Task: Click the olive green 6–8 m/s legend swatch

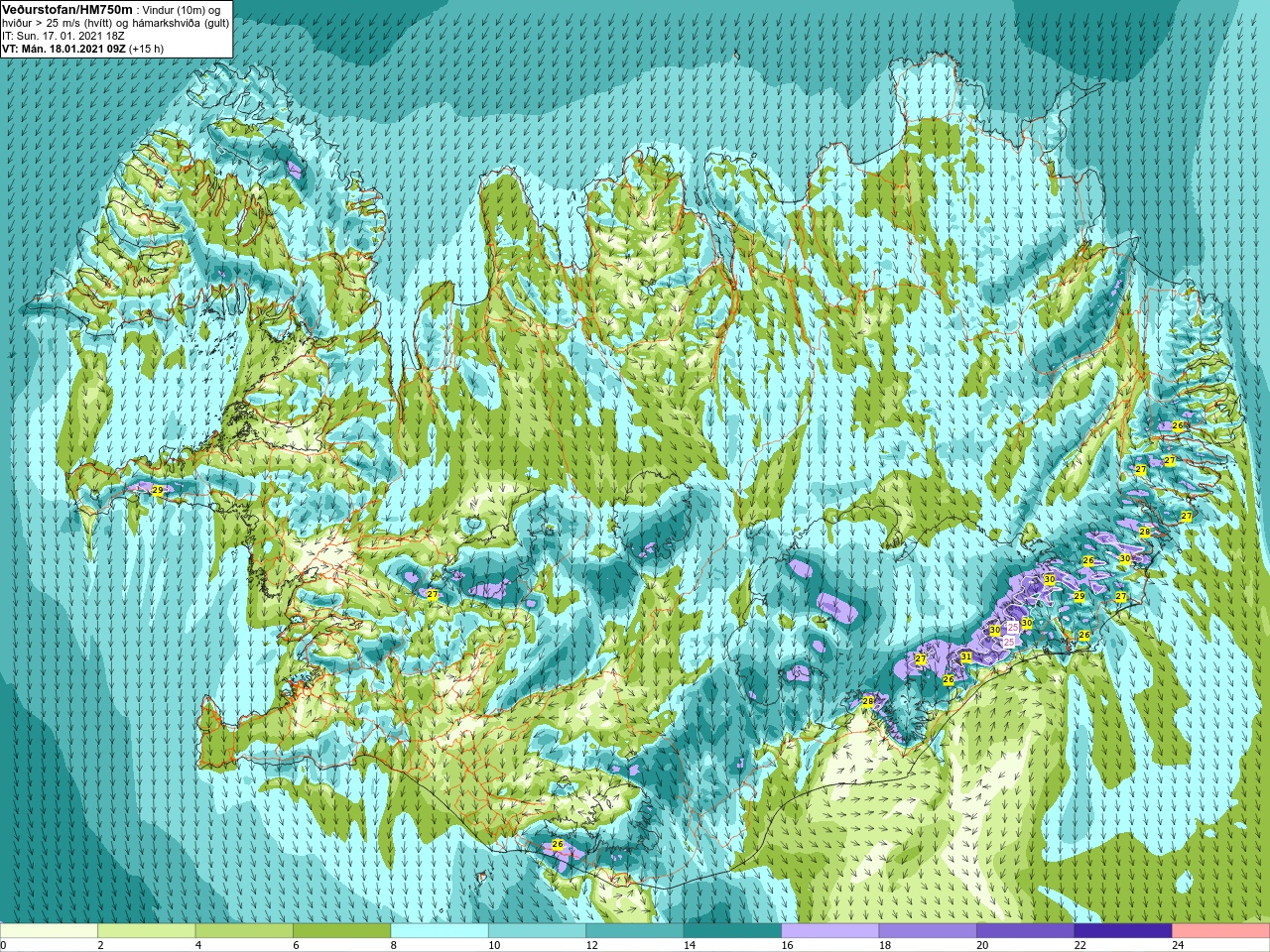Action: [341, 930]
